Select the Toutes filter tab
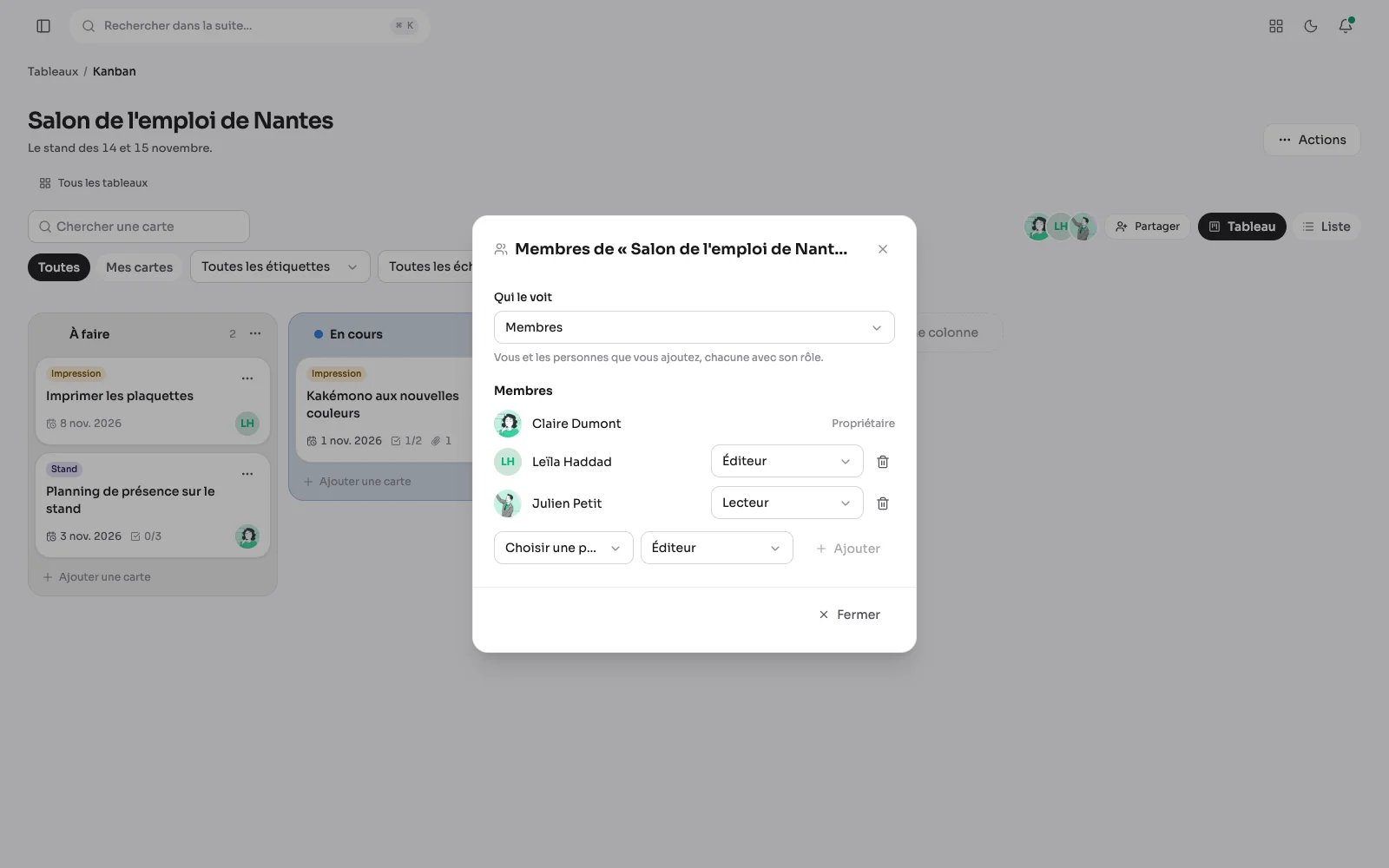Viewport: 1389px width, 868px height. 59,267
